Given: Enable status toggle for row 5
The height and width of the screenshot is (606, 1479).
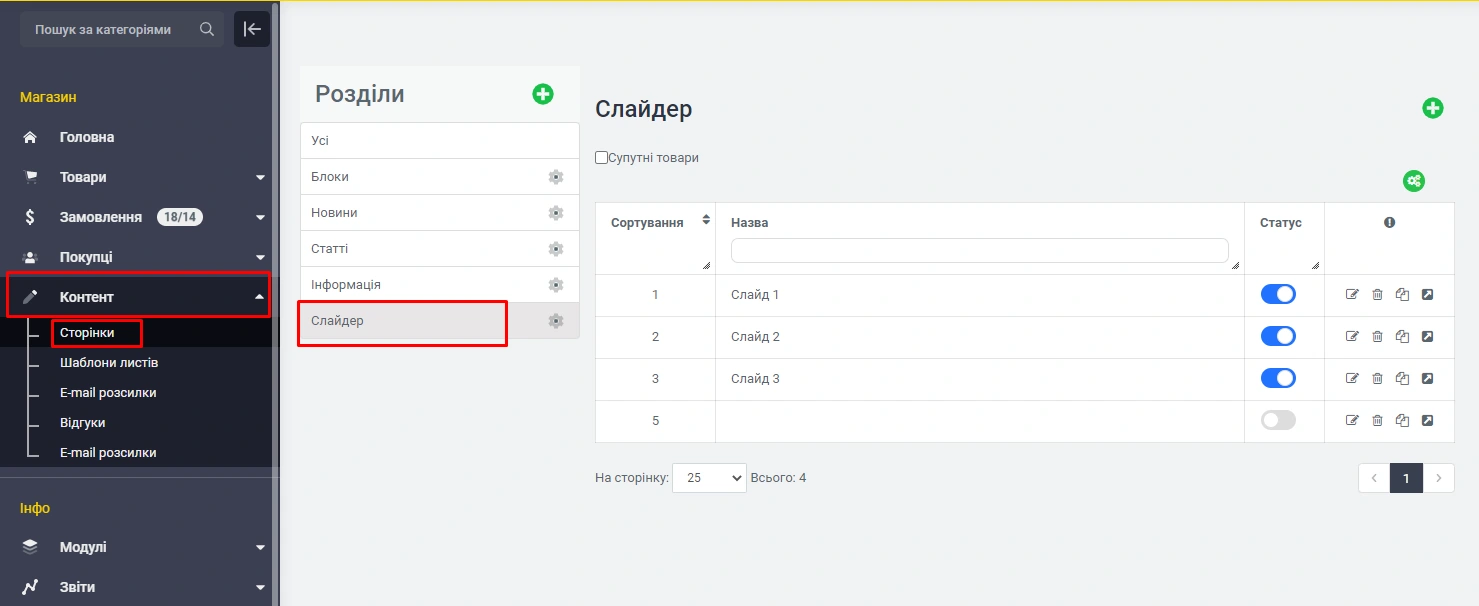Looking at the screenshot, I should coord(1278,420).
